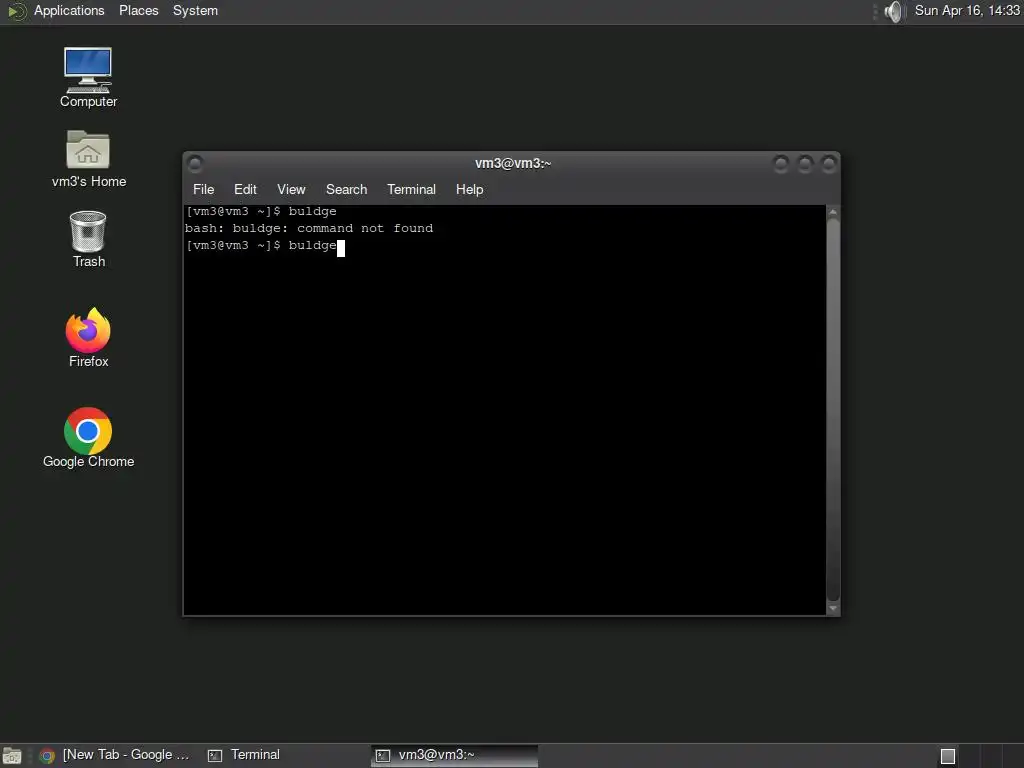Click the current prompt line with cursor
Image resolution: width=1024 pixels, height=768 pixels.
[x=264, y=246]
